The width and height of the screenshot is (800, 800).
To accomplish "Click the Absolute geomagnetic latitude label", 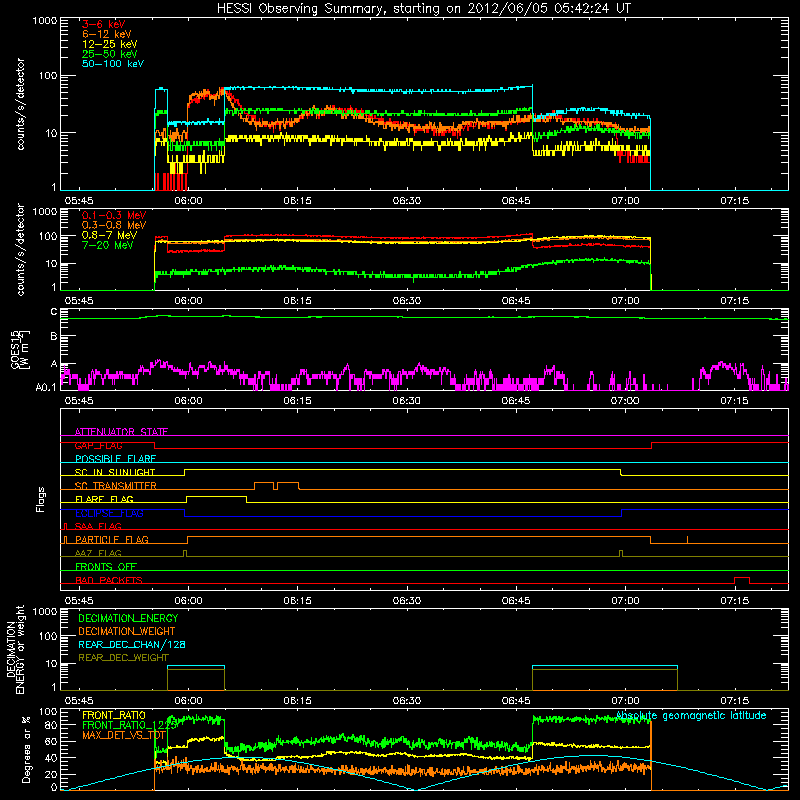I will (691, 716).
